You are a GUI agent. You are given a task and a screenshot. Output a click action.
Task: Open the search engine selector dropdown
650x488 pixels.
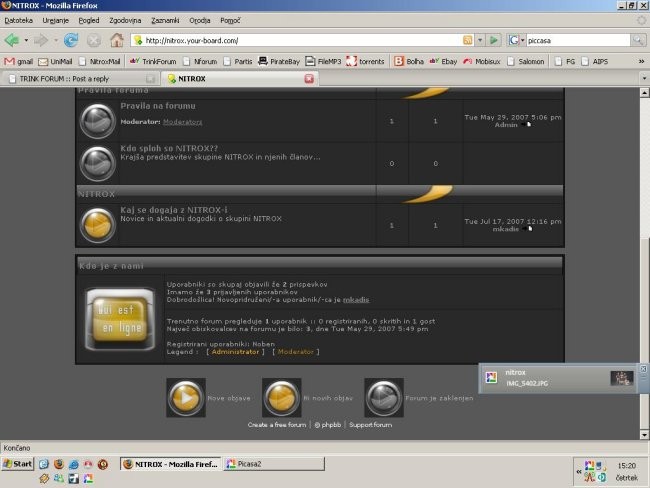click(x=517, y=40)
